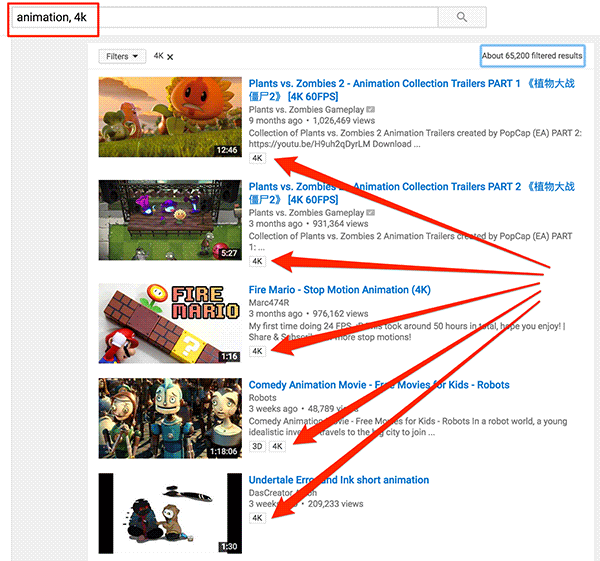
Task: Click the 3D badge on Robots video
Action: [x=257, y=446]
